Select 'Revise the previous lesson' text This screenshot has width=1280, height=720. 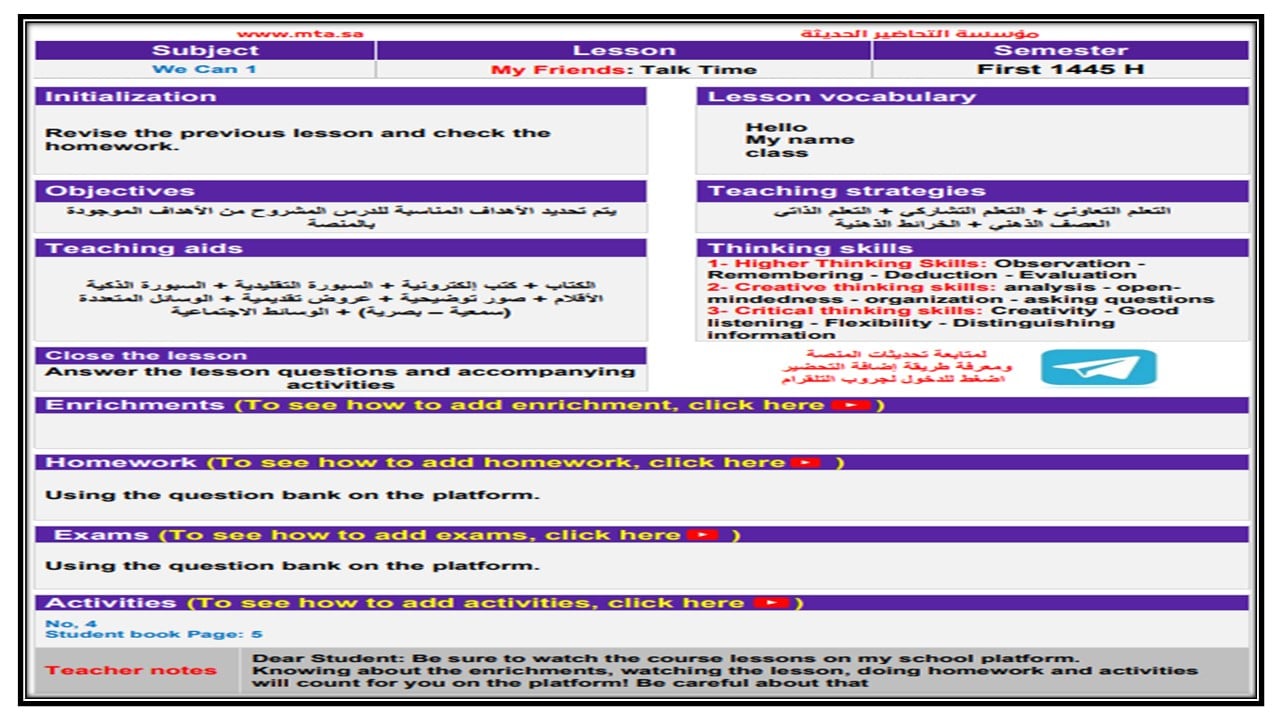click(x=298, y=139)
